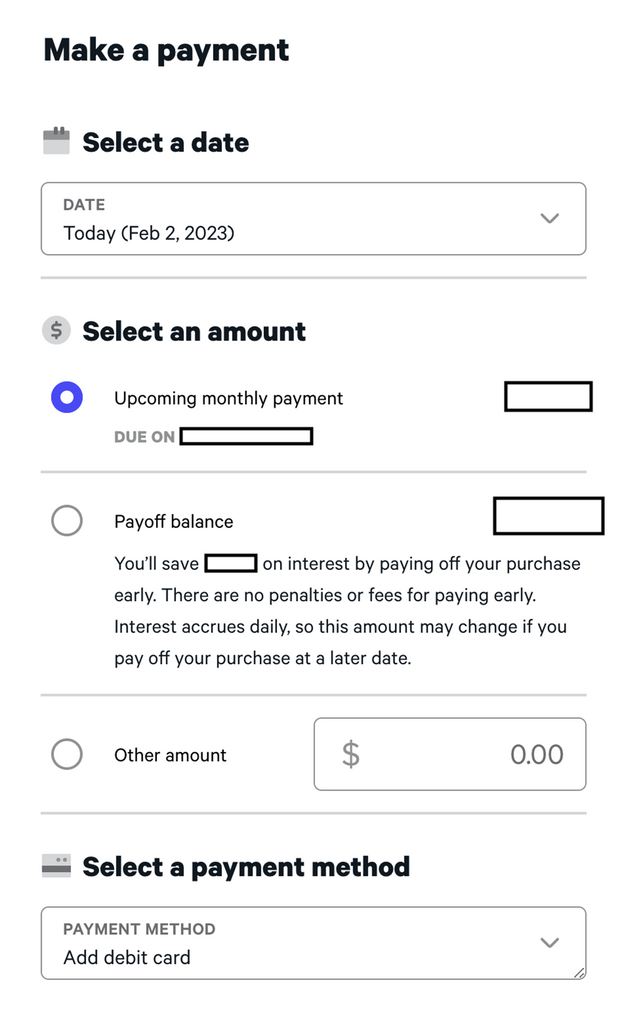
Task: Click the Select an amount heading
Action: click(194, 331)
